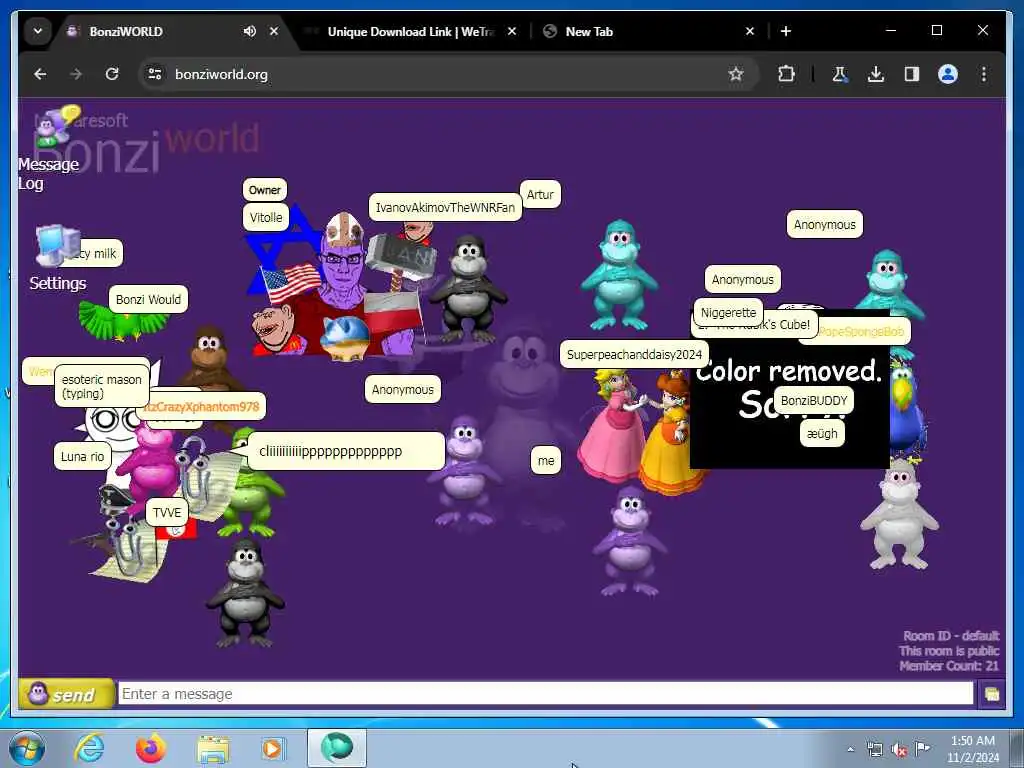The width and height of the screenshot is (1024, 768).
Task: Click the Superpeachanddaisy2024 name tag
Action: point(633,355)
